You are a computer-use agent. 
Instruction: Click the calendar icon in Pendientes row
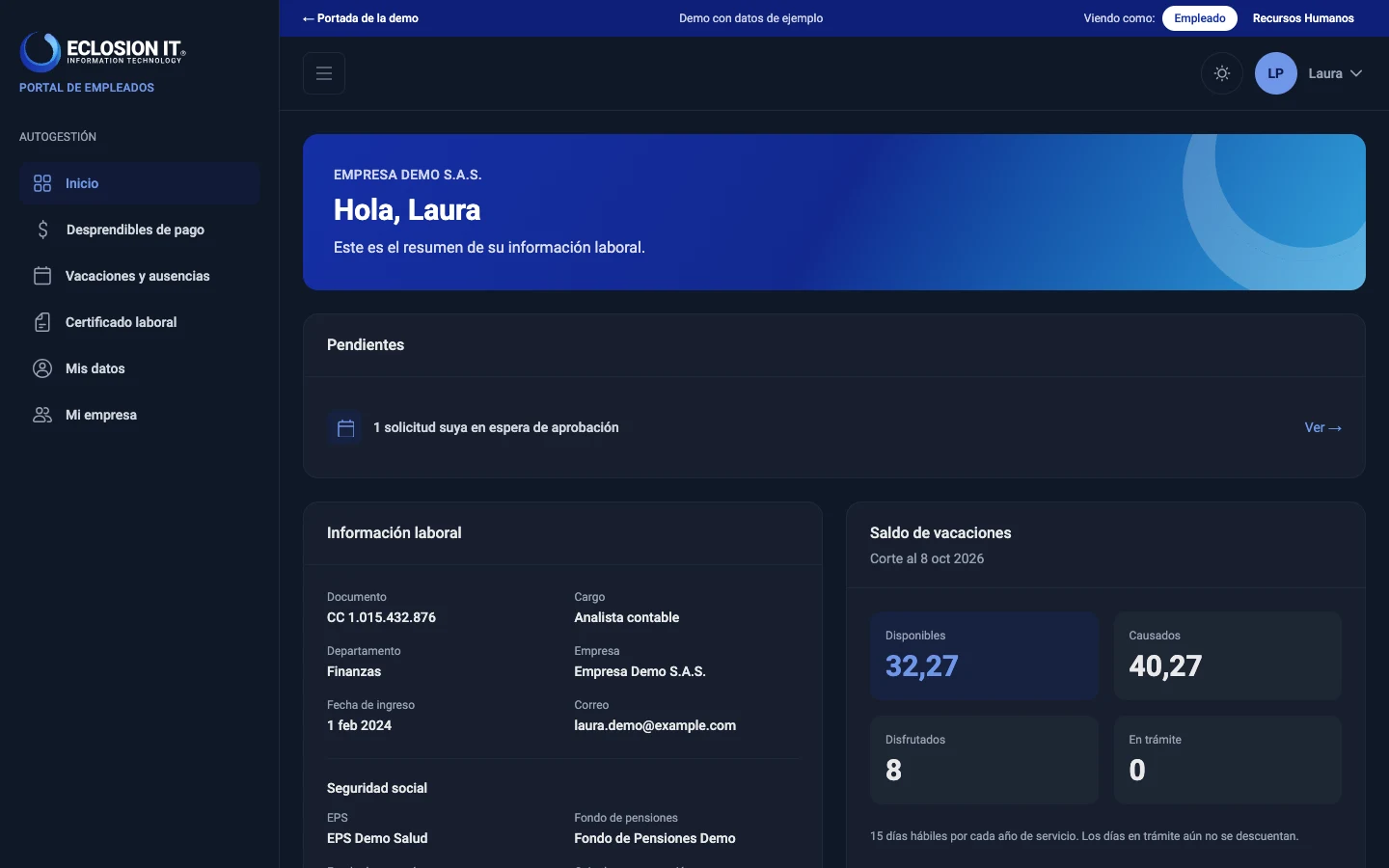coord(346,428)
